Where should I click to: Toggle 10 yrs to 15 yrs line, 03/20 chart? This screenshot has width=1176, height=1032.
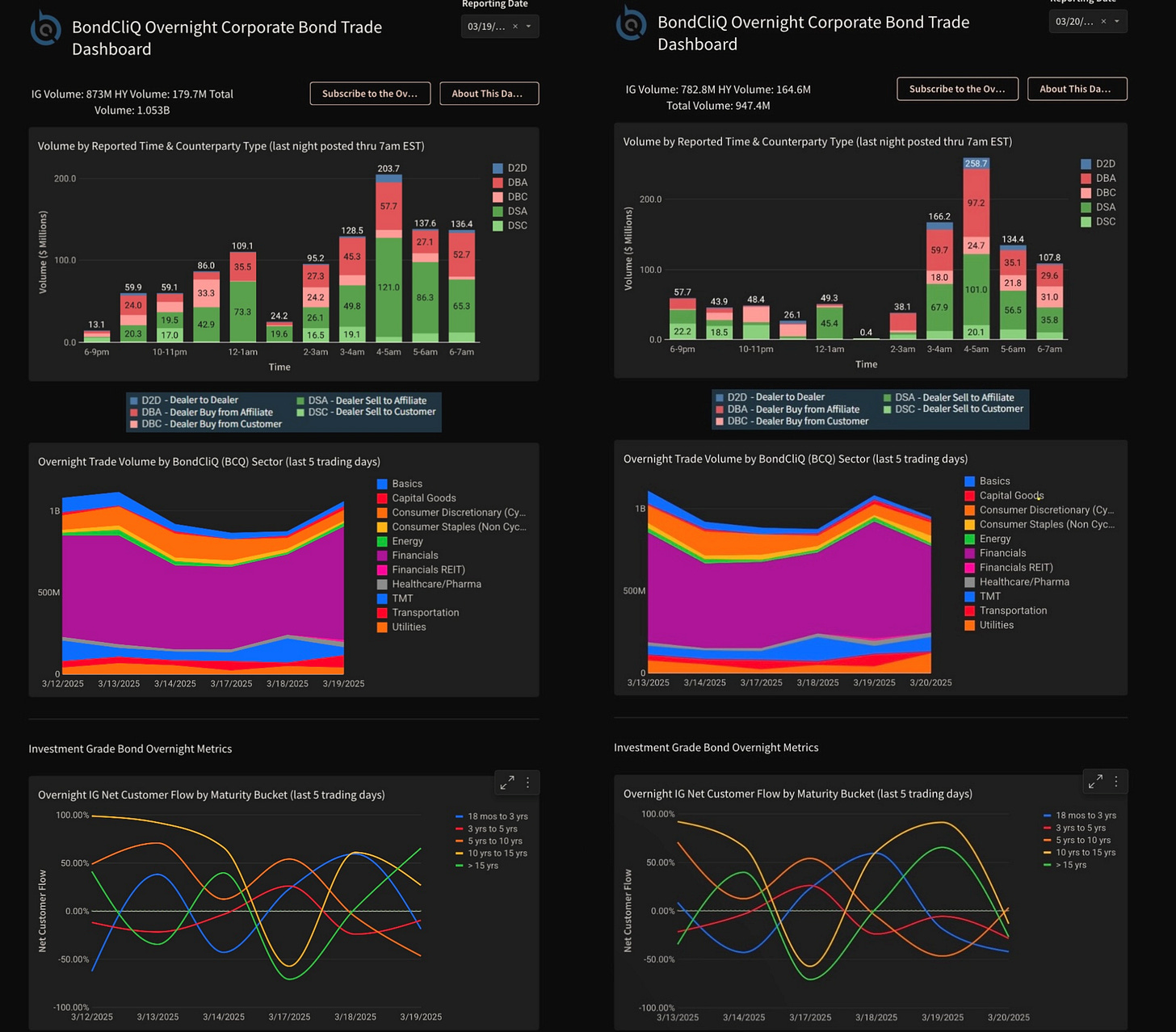coord(1080,852)
